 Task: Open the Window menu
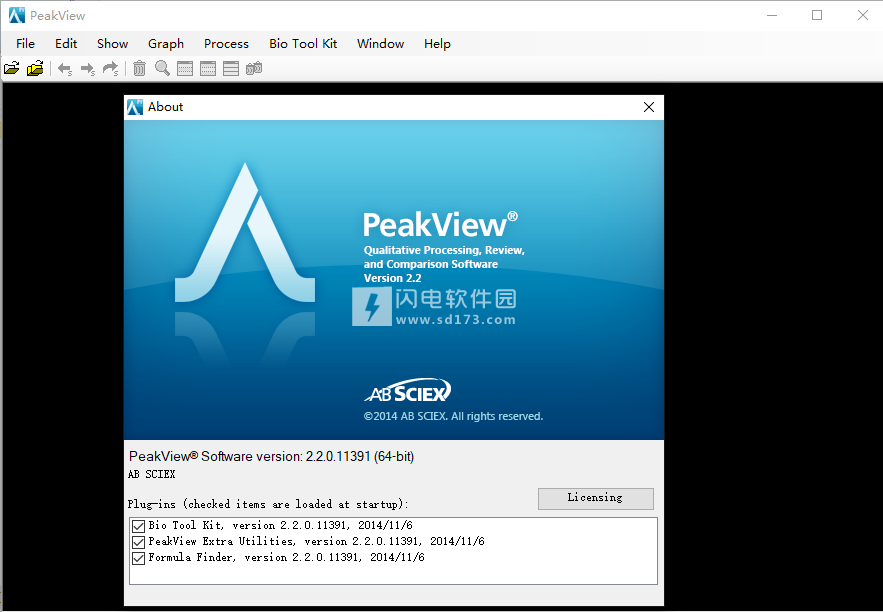pyautogui.click(x=381, y=43)
